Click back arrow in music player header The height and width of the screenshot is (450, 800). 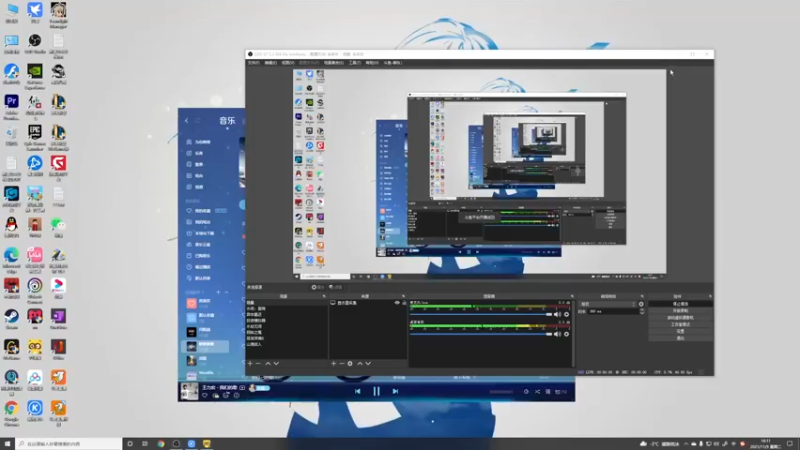click(x=186, y=120)
